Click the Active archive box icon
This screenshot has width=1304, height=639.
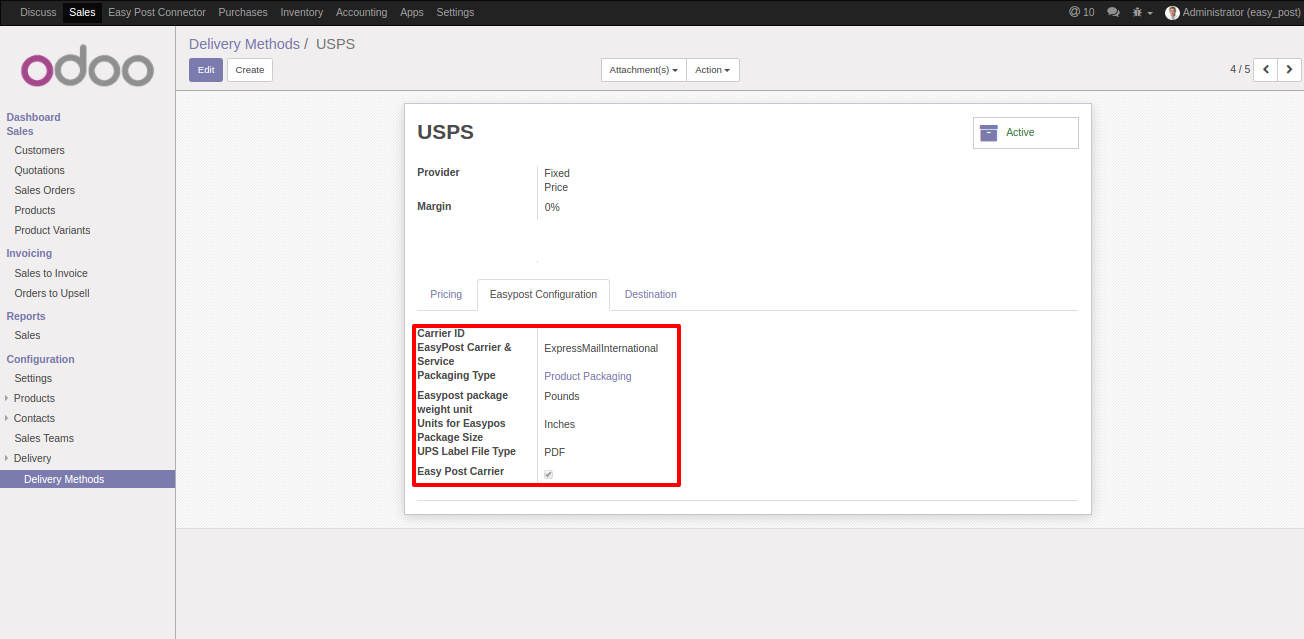click(x=989, y=133)
